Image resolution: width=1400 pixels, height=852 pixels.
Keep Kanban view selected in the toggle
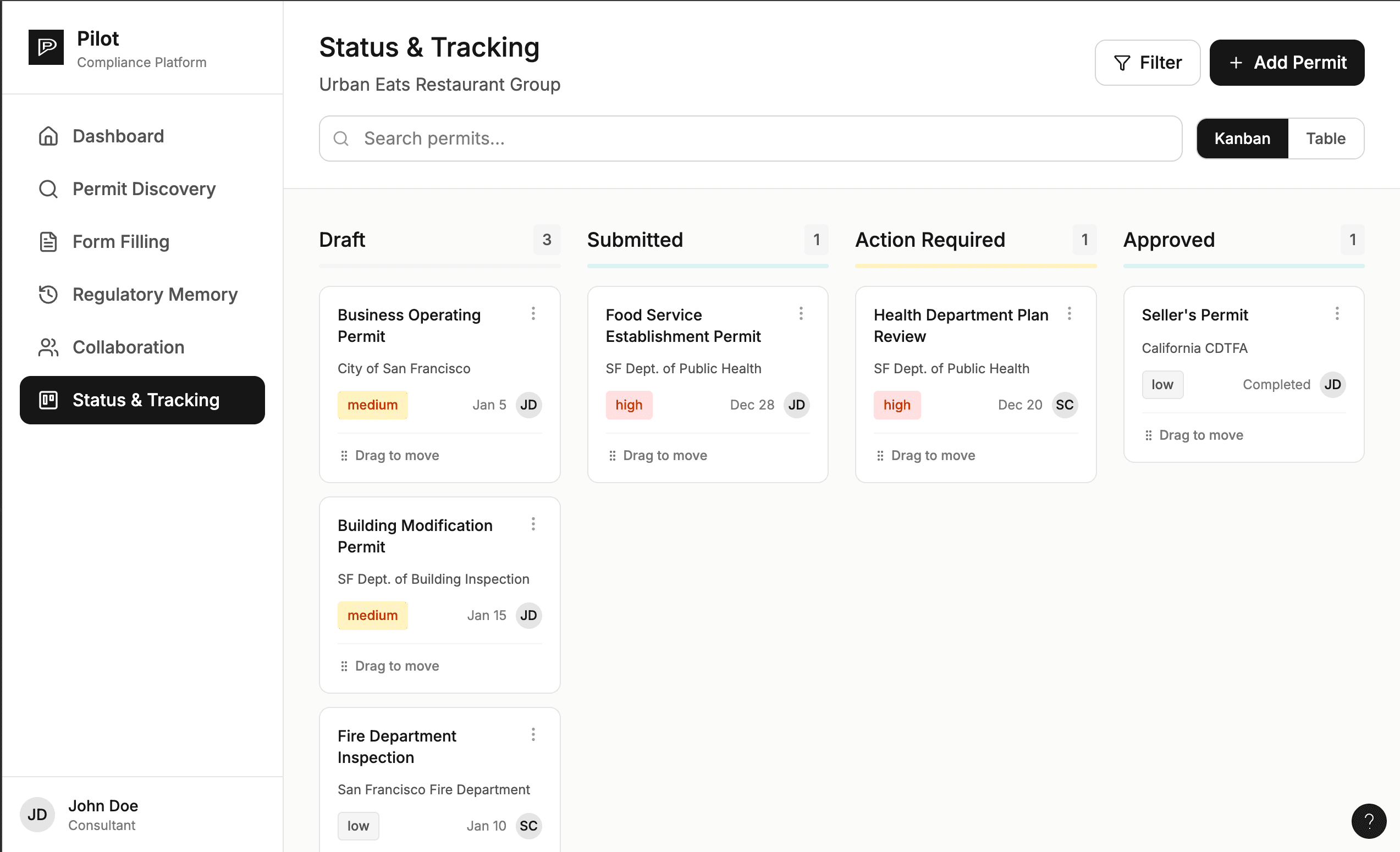click(1242, 138)
